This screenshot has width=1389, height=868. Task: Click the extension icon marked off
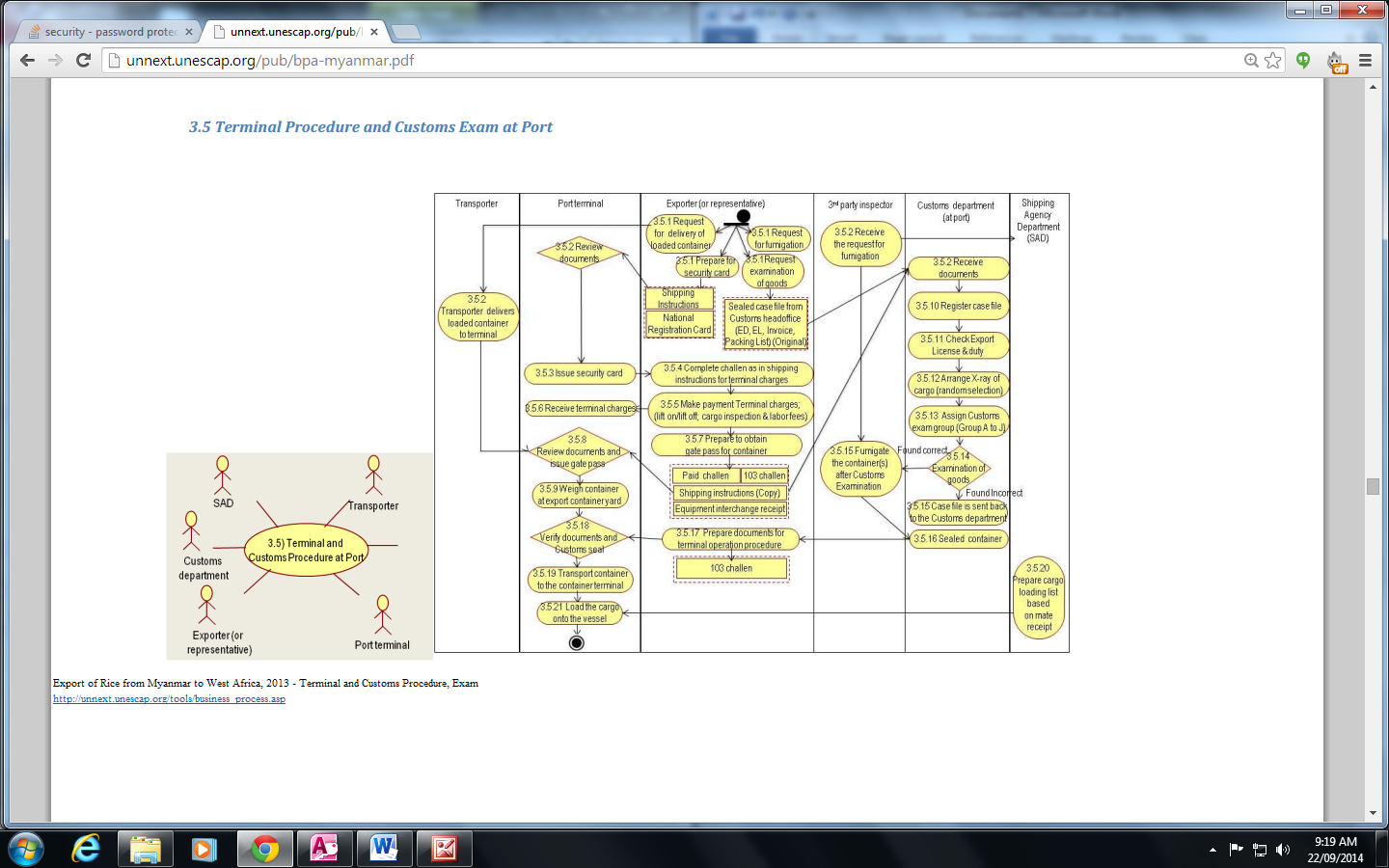tap(1336, 62)
